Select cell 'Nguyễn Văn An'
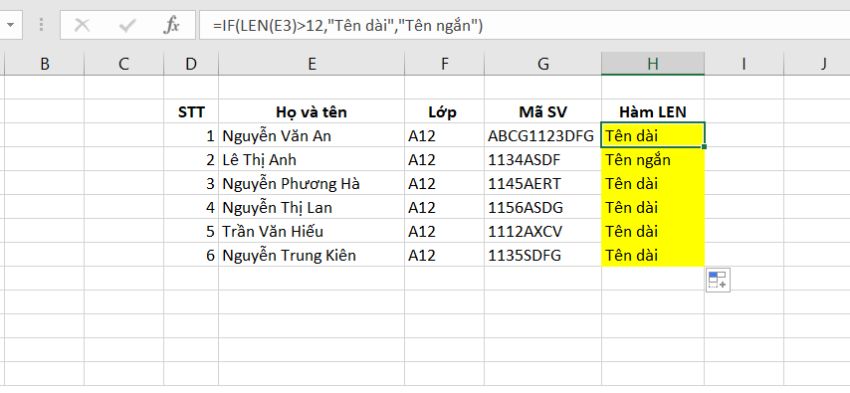The width and height of the screenshot is (850, 393). pyautogui.click(x=311, y=136)
